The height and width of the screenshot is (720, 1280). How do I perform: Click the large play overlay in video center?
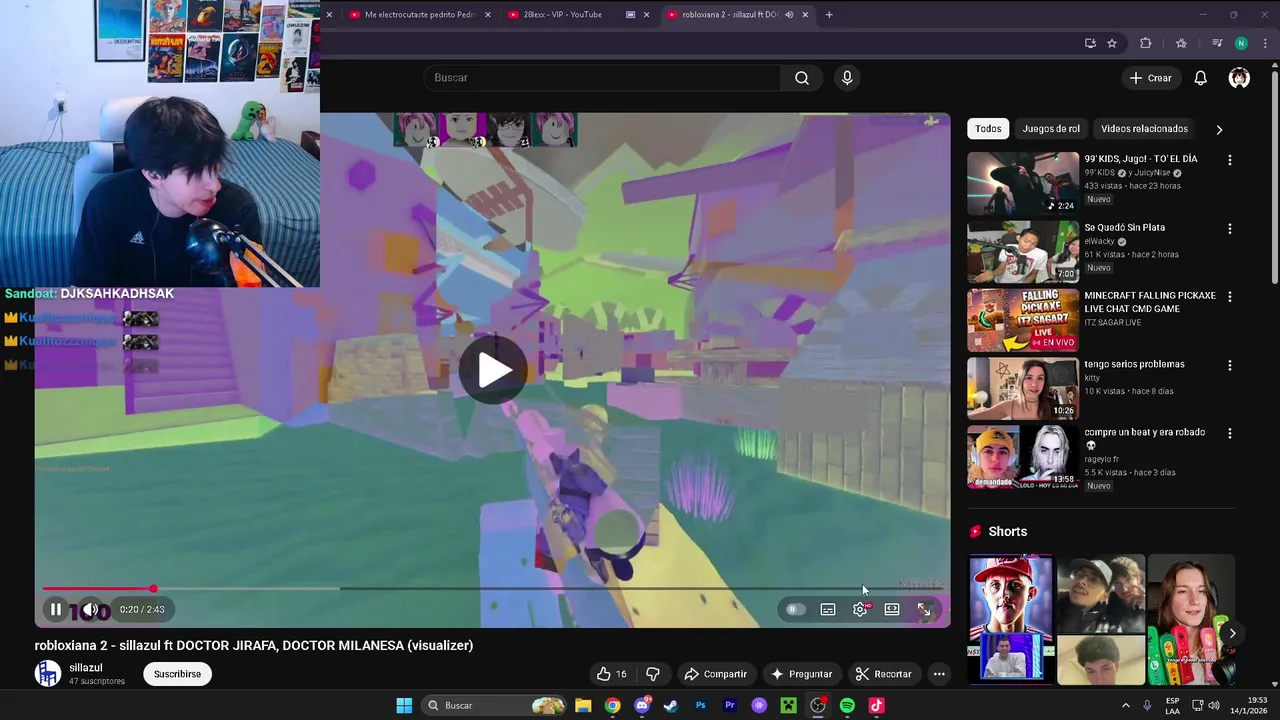click(x=494, y=370)
